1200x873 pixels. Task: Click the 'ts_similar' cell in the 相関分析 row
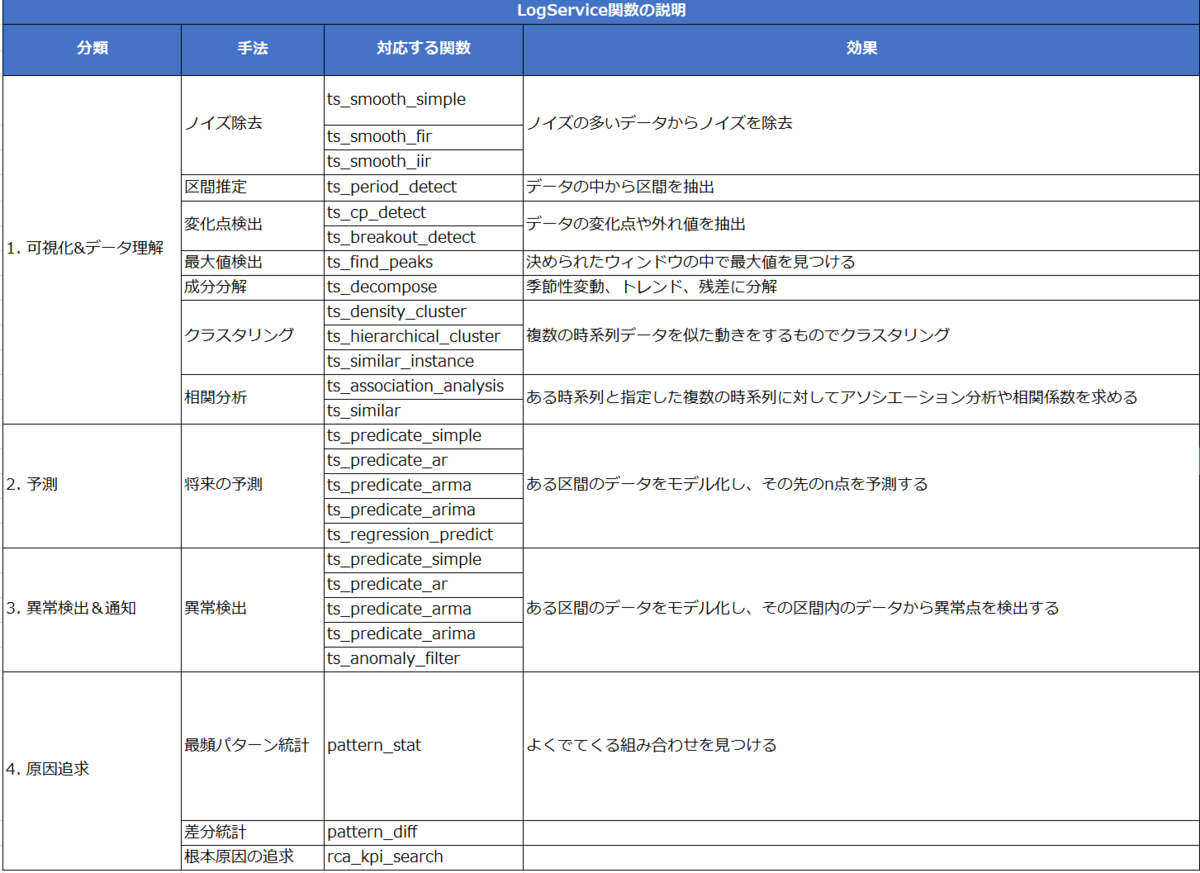423,411
